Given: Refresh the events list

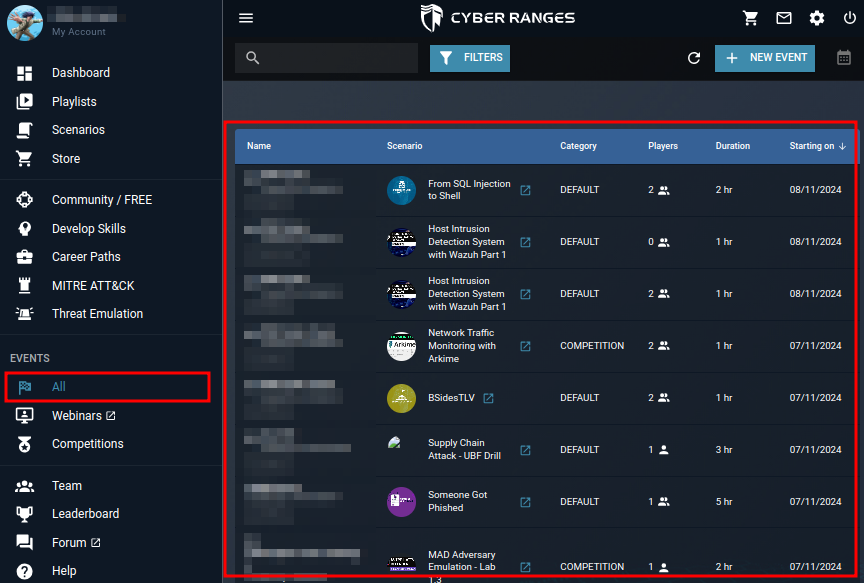Looking at the screenshot, I should [694, 58].
